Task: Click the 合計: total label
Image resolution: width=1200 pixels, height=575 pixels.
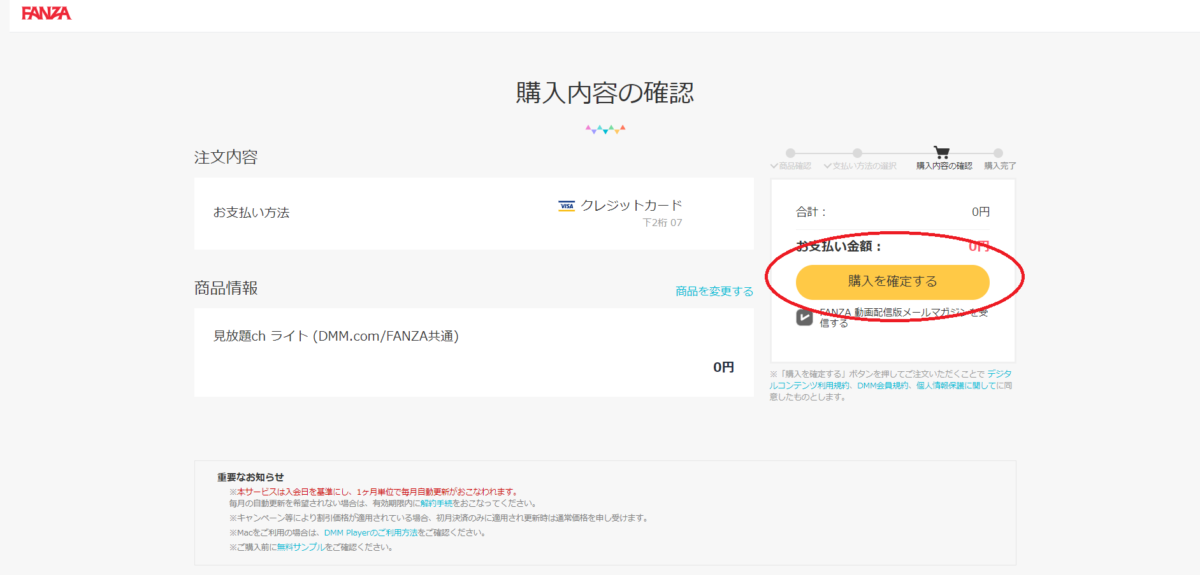Action: (x=811, y=212)
